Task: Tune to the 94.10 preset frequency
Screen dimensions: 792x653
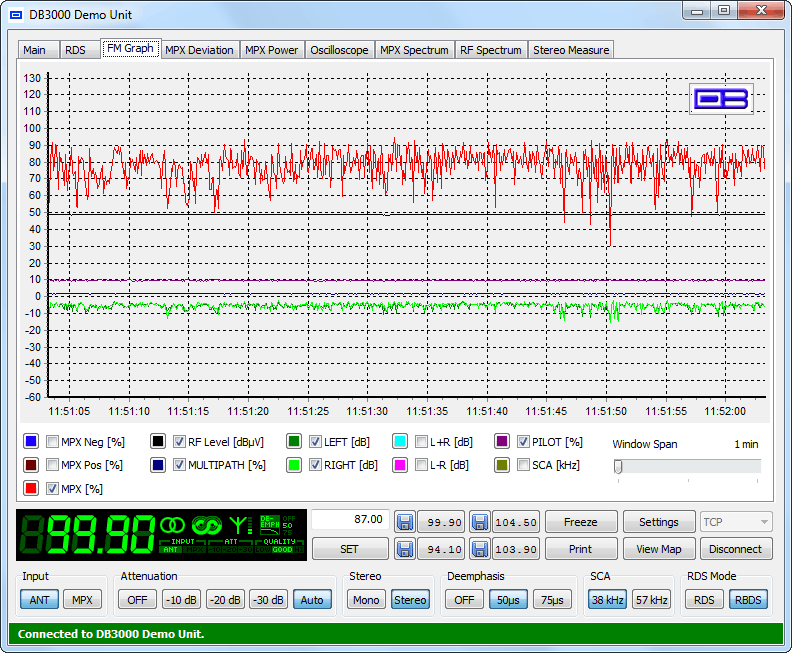Action: click(x=440, y=549)
